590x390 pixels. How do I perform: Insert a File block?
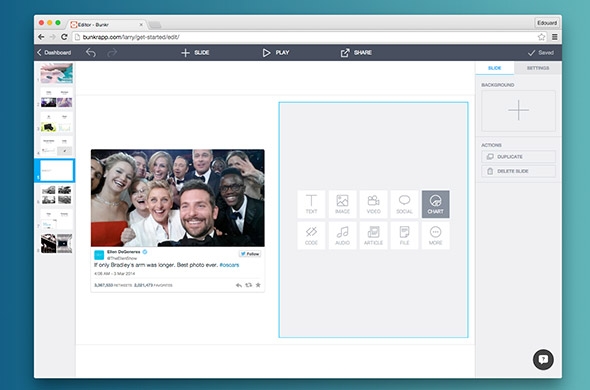point(404,235)
